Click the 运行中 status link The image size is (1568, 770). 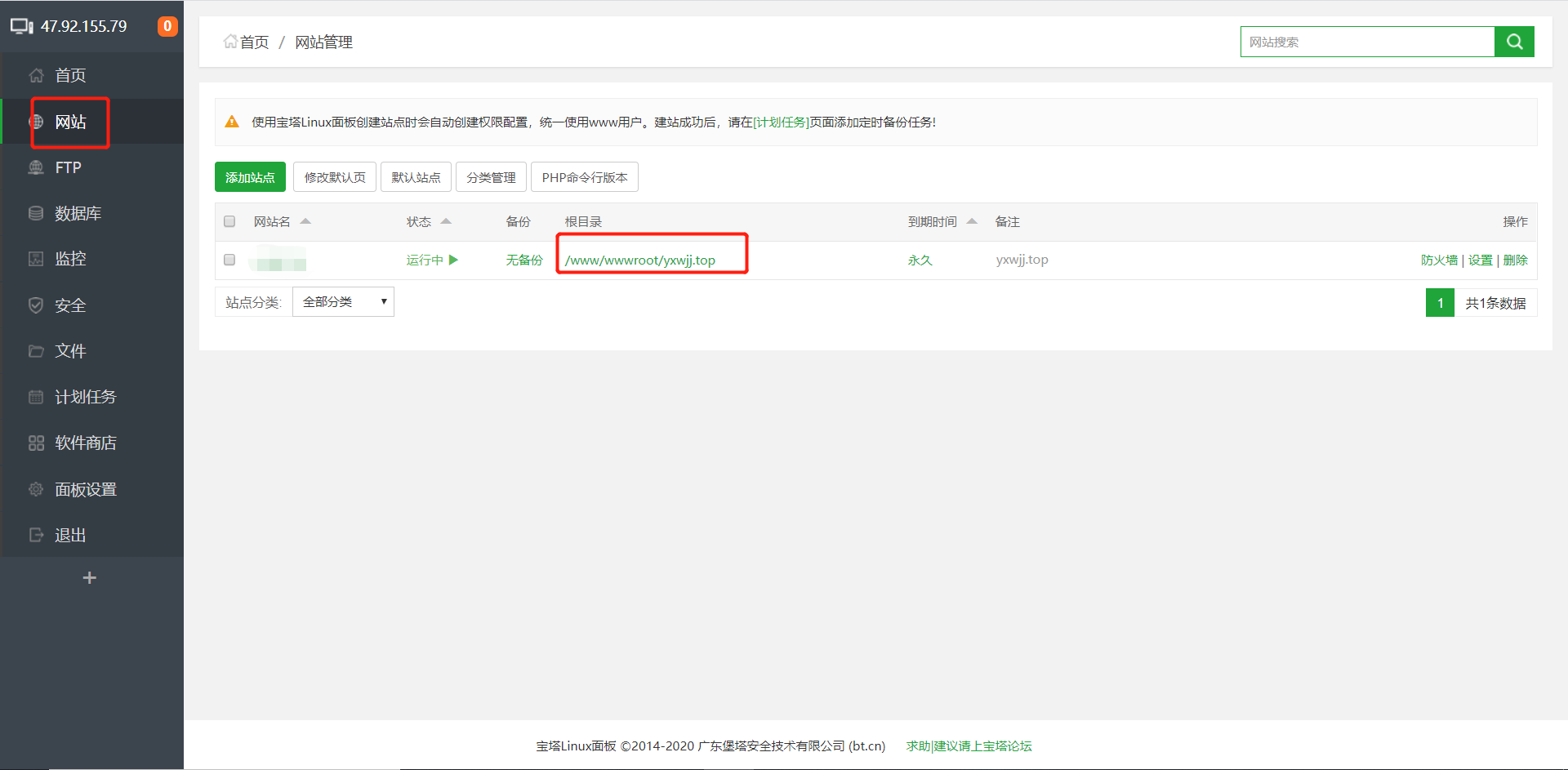pyautogui.click(x=425, y=260)
